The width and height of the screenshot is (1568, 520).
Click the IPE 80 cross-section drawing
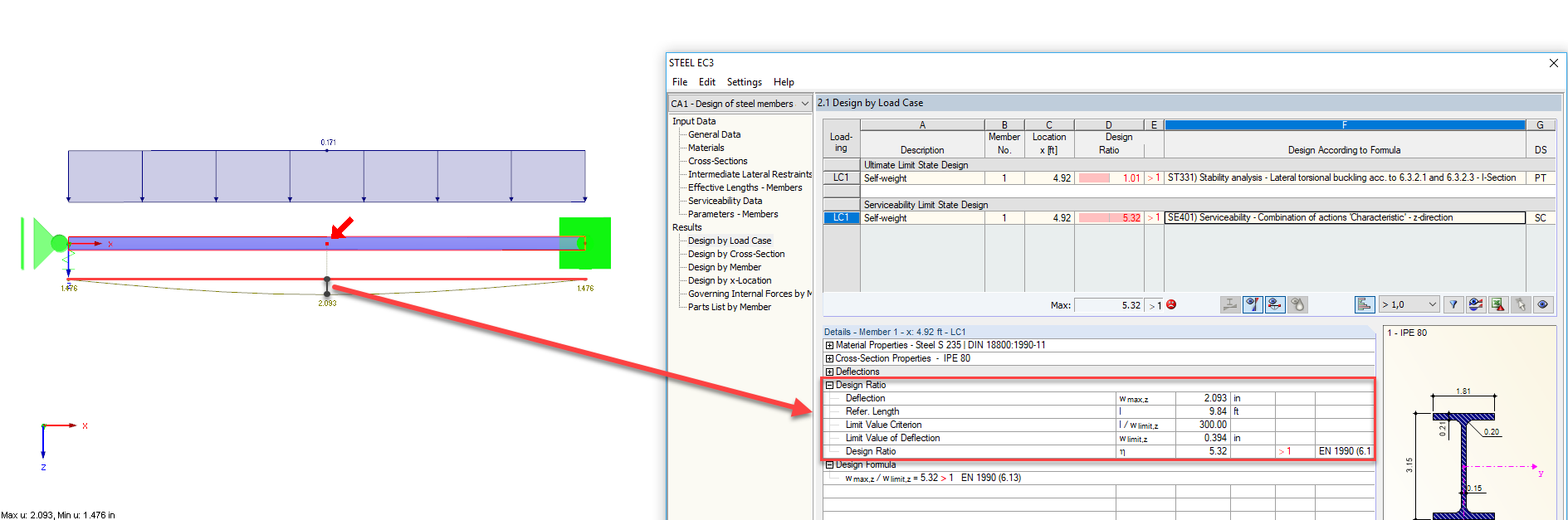click(x=1463, y=468)
